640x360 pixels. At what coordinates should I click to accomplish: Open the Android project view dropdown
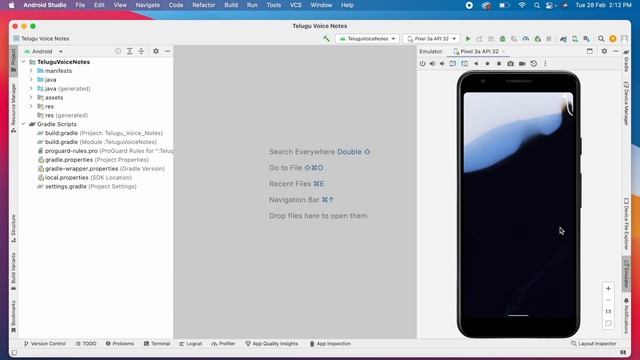44,51
